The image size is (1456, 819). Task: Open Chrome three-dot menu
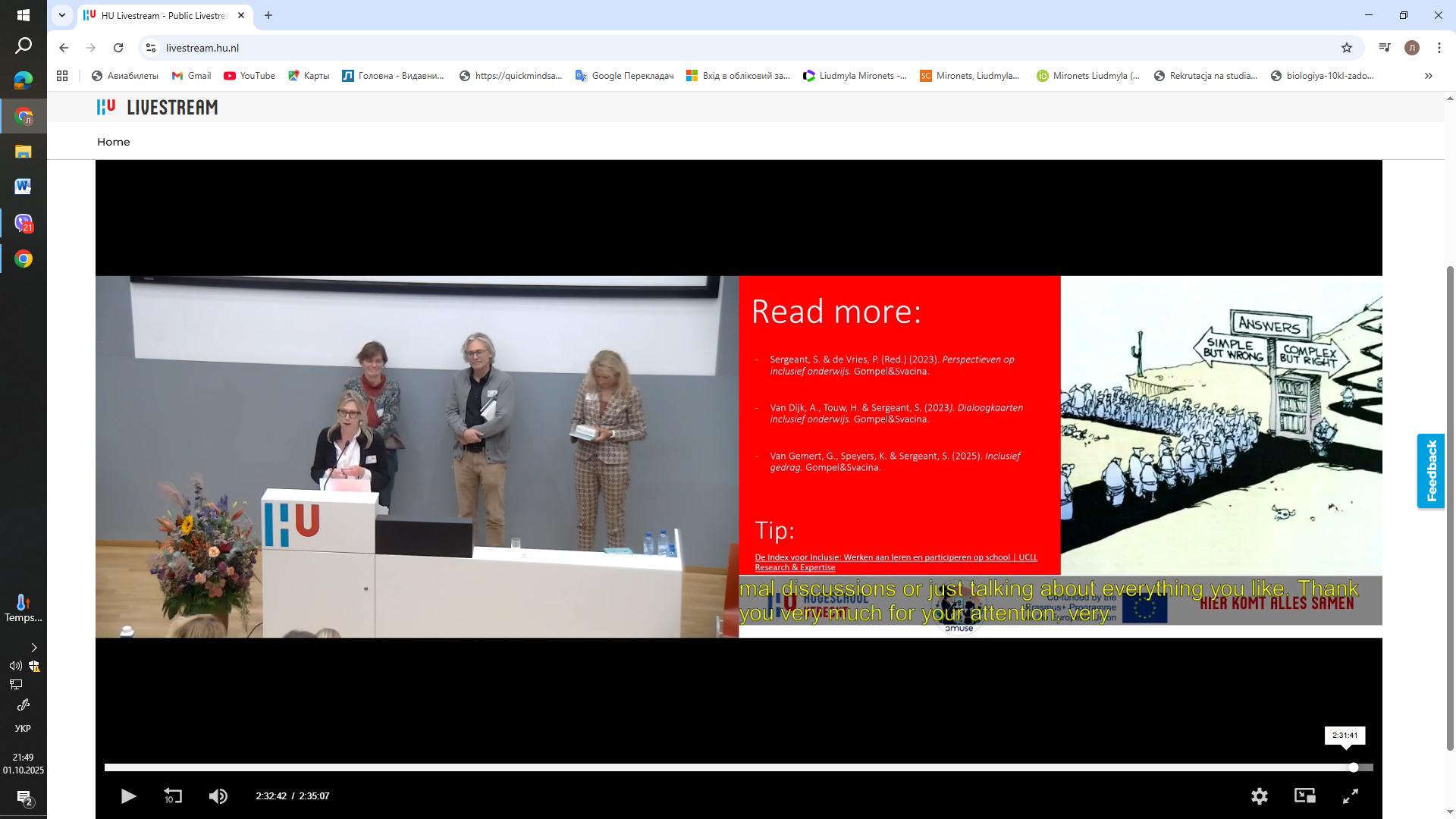click(1439, 48)
